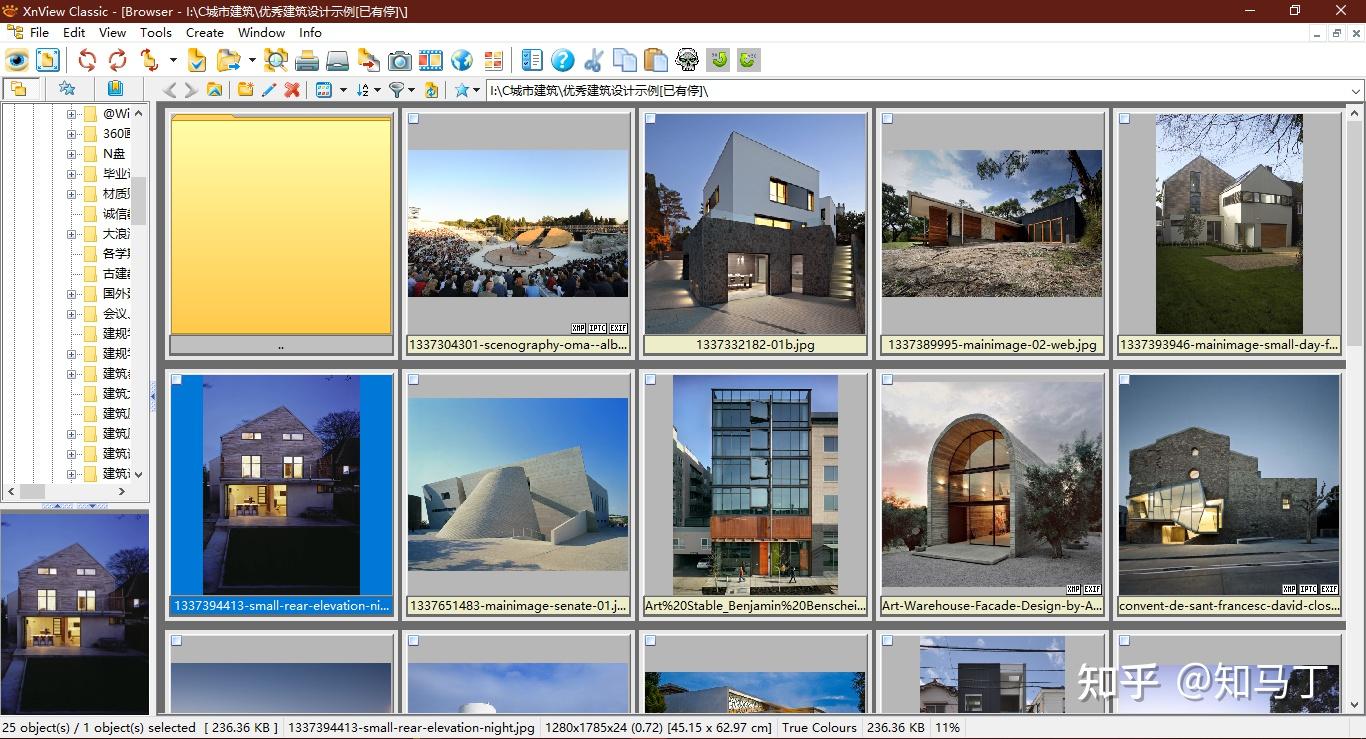Open the address path dropdown arrow
The width and height of the screenshot is (1366, 739).
(x=1356, y=91)
